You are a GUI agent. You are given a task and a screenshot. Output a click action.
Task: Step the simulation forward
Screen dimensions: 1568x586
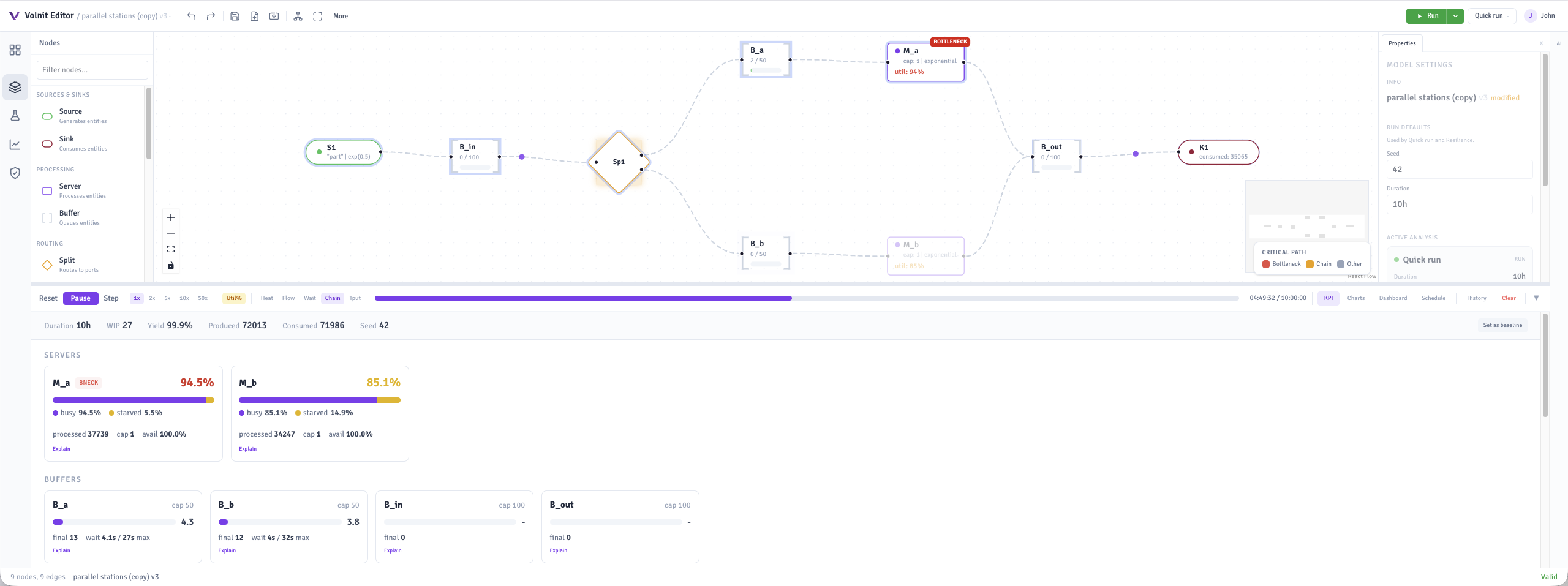pyautogui.click(x=111, y=298)
